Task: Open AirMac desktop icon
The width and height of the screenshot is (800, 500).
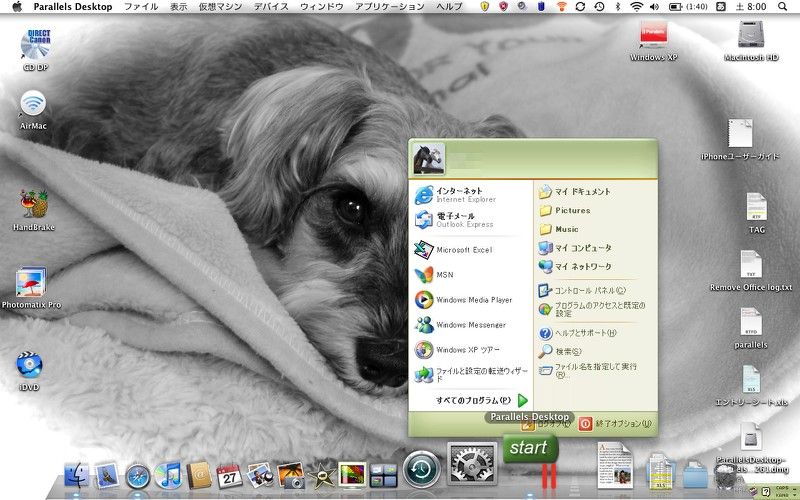Action: point(33,109)
